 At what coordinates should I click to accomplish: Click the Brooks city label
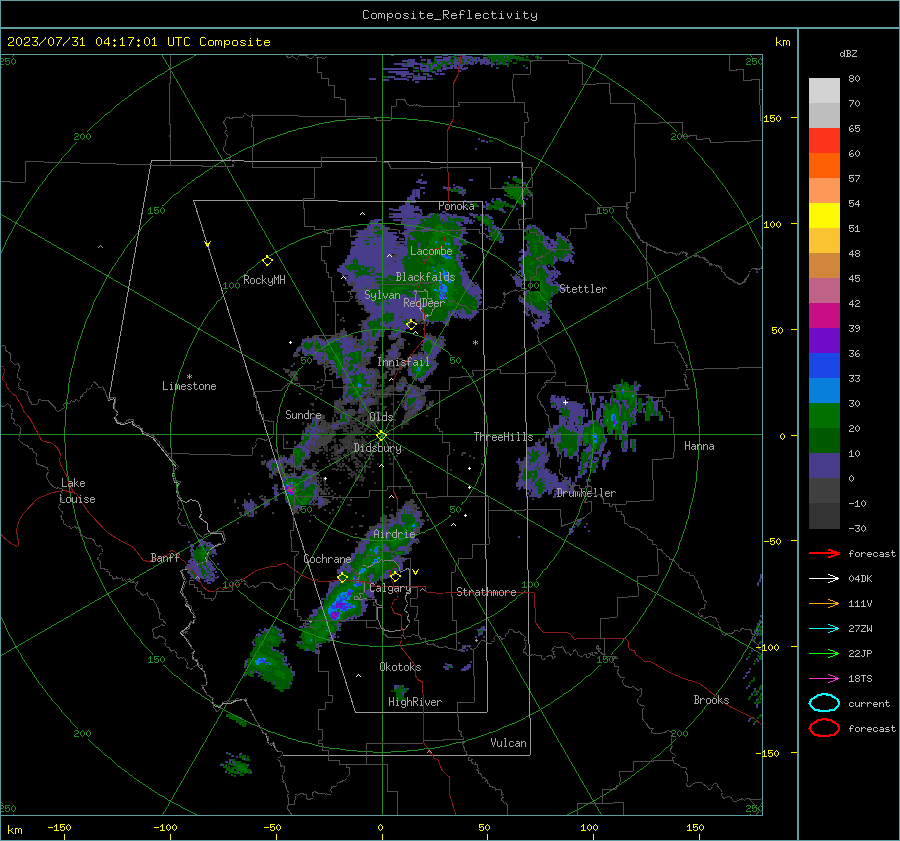tap(711, 700)
